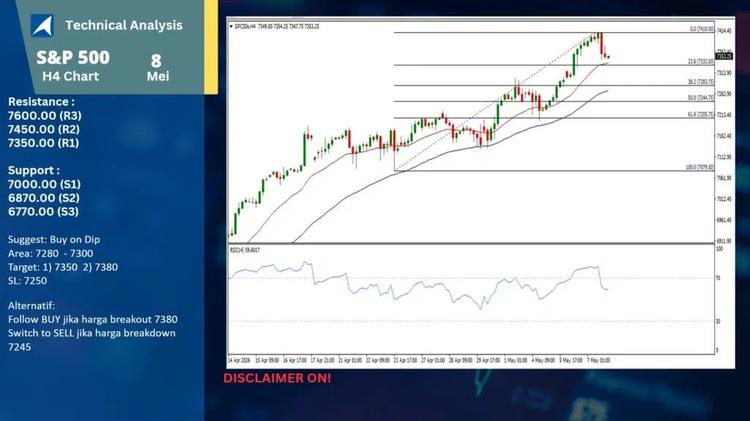Click the '1 May 01:00' time axis label
This screenshot has height=421, width=750.
pos(516,360)
